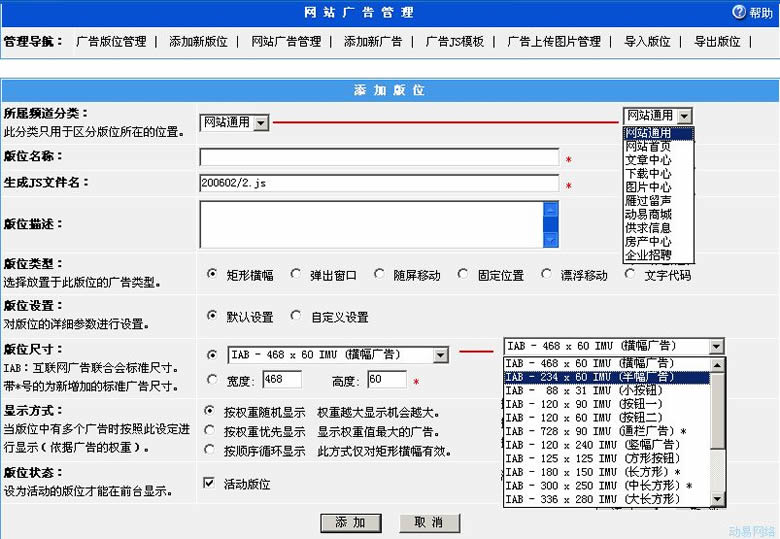Choose IAB 125 x 125 方形按钮 option

607,458
